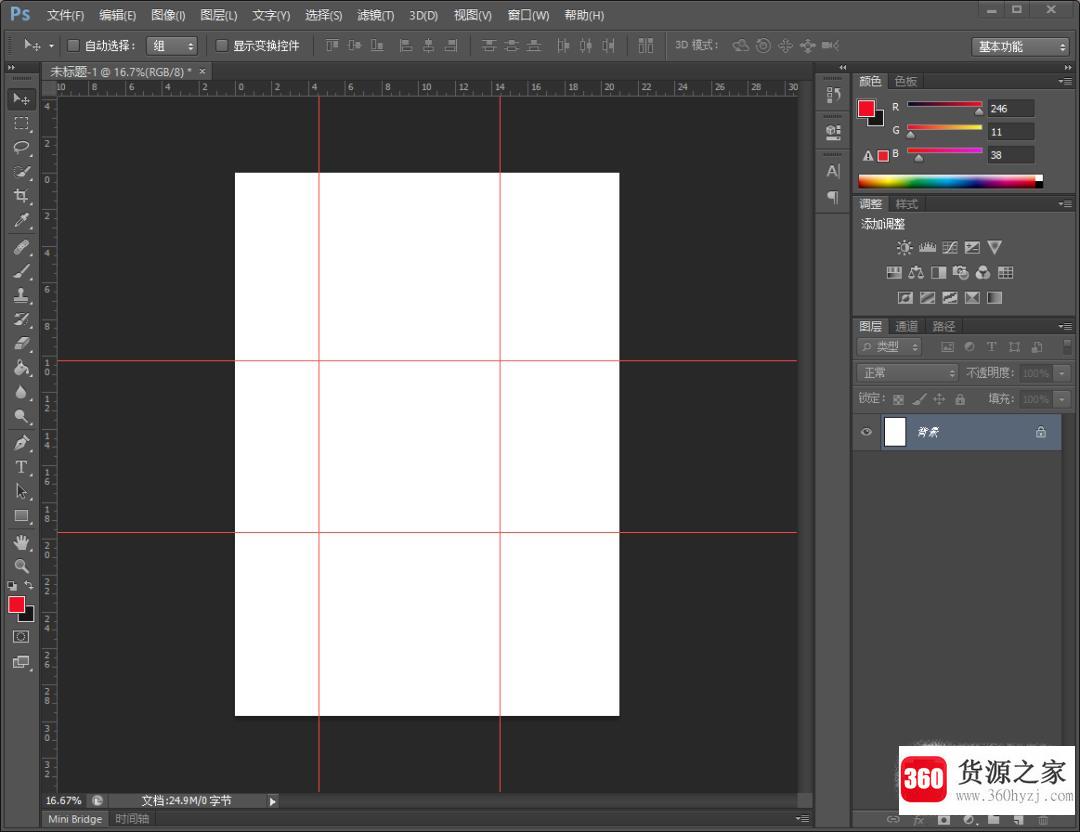Toggle type layer filter
1080x832 pixels.
(x=992, y=347)
